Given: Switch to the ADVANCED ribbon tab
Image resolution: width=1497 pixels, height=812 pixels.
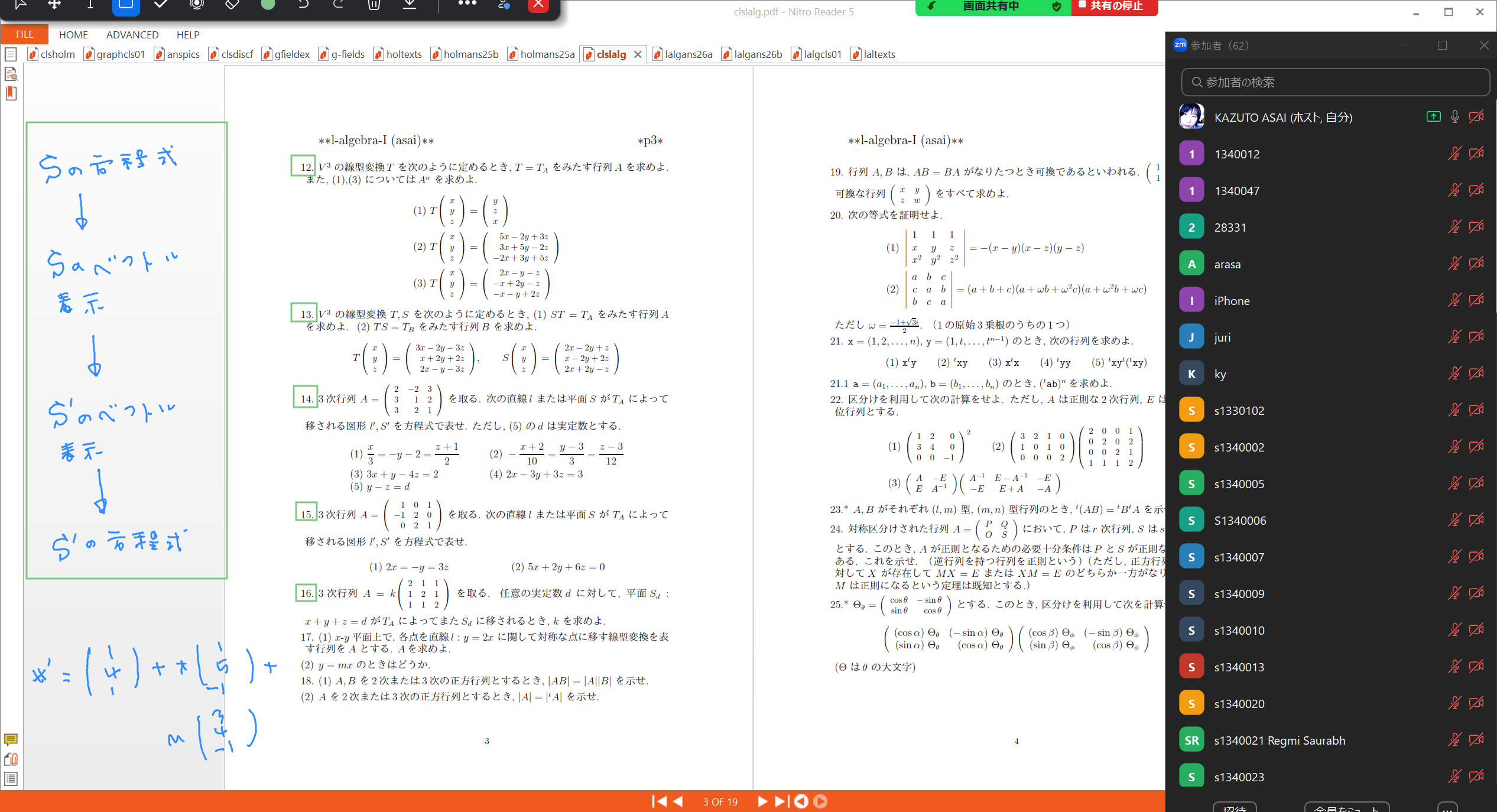Looking at the screenshot, I should coord(132,35).
